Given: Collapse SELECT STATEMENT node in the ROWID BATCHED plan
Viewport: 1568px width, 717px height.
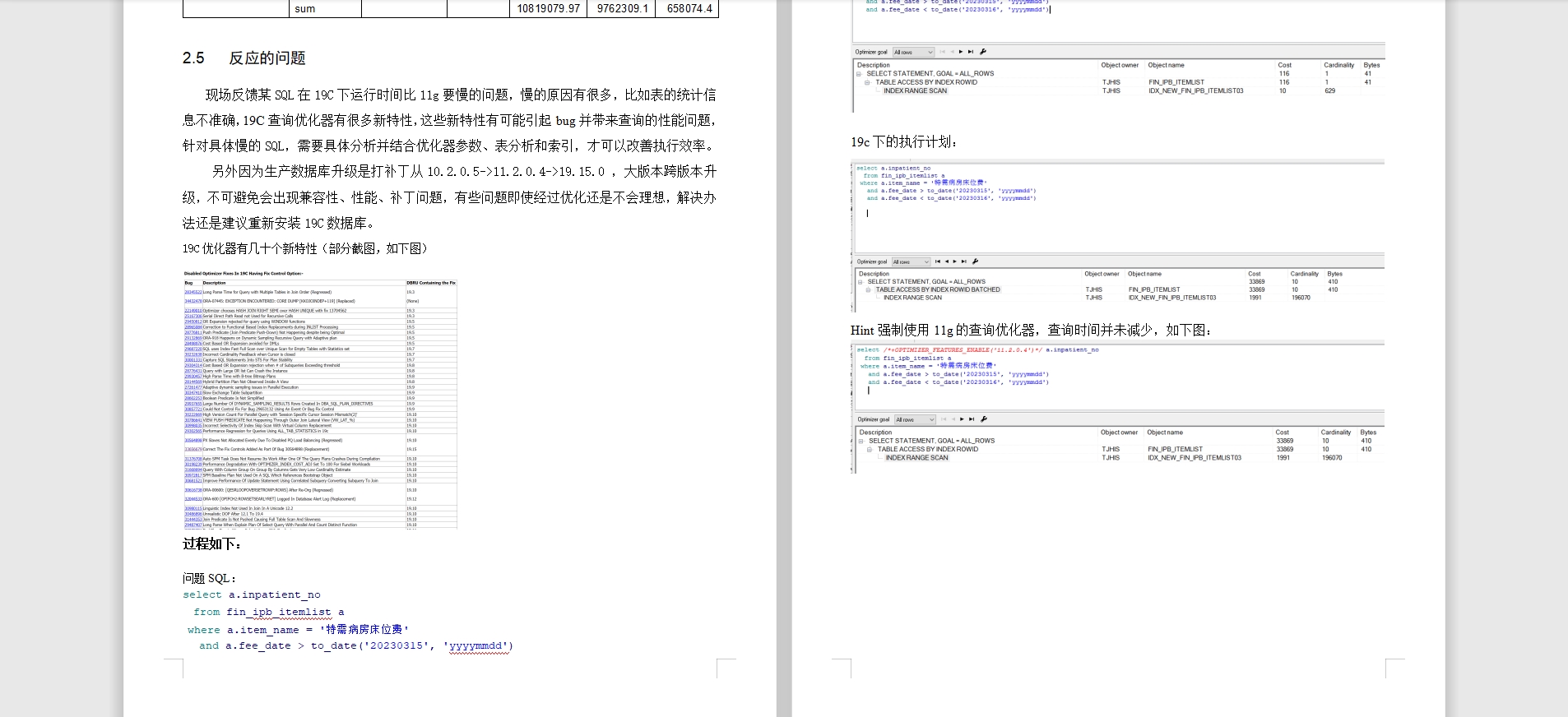Looking at the screenshot, I should coord(860,282).
